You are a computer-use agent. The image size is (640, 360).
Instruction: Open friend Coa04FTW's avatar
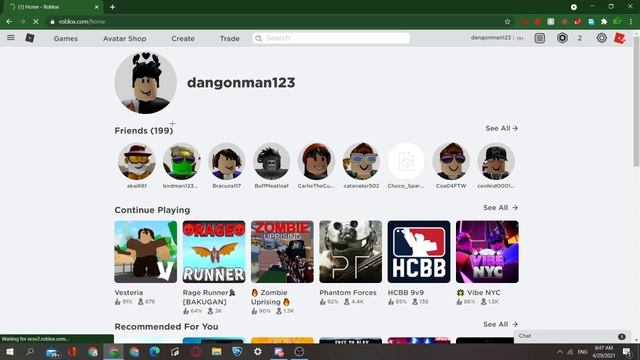coord(451,162)
